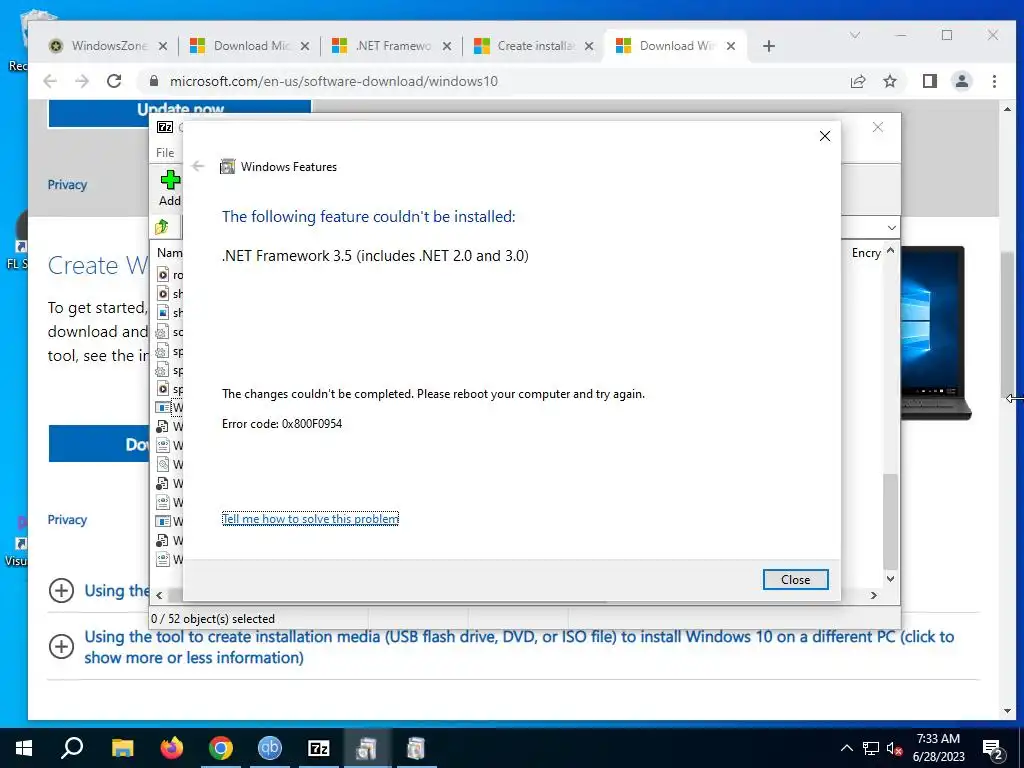Open 7-Zip from the taskbar
1024x768 pixels.
(318, 748)
